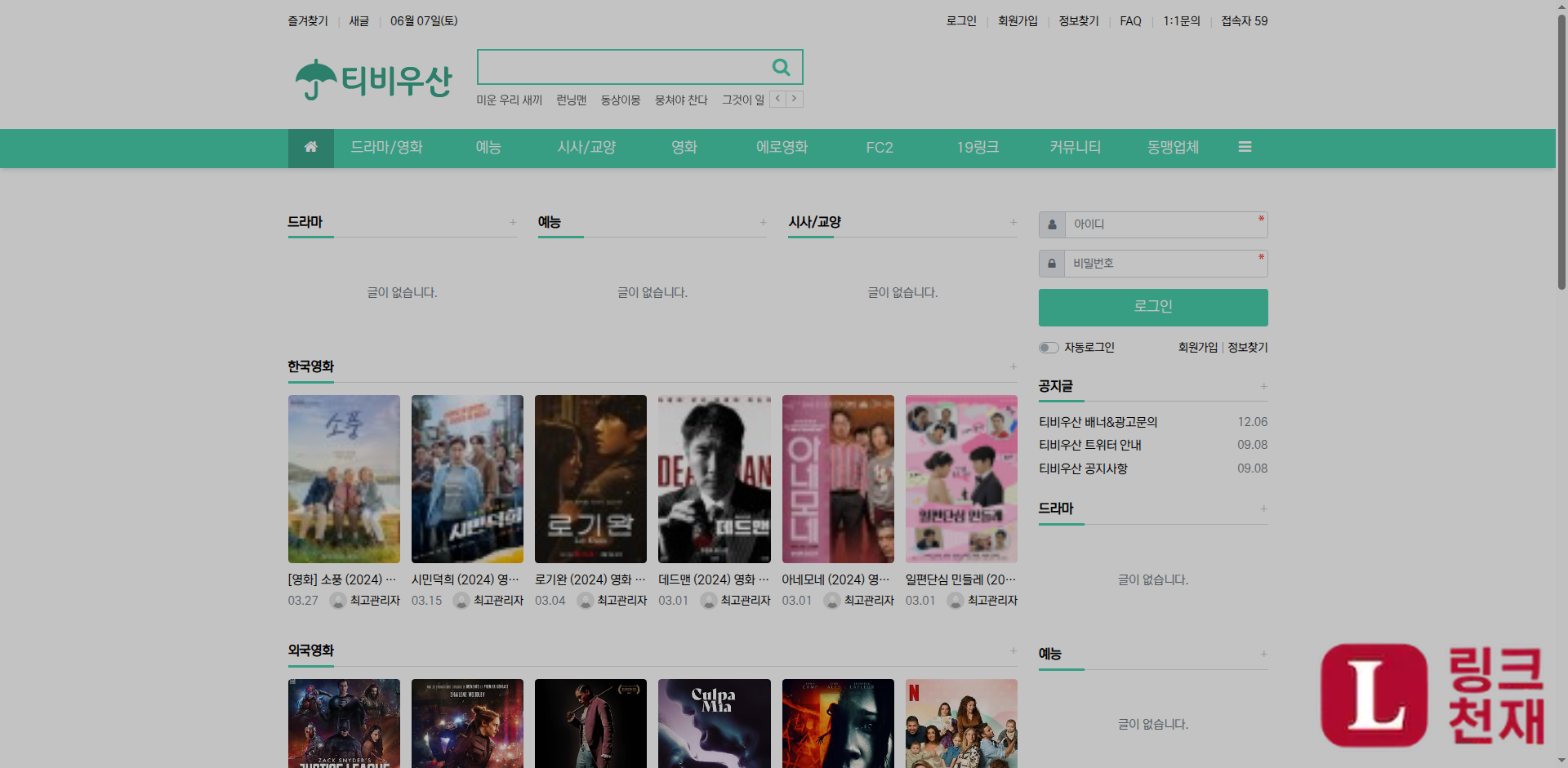This screenshot has height=768, width=1568.
Task: Click 정보찾기 link under login form
Action: click(x=1248, y=348)
